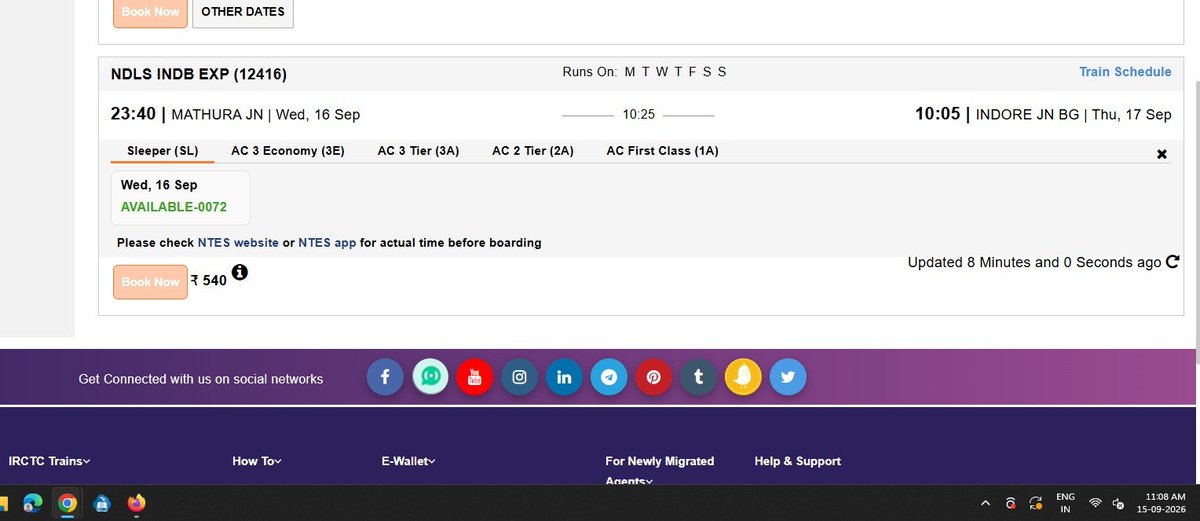The image size is (1200, 521).
Task: Open the Twitter social icon
Action: (788, 377)
